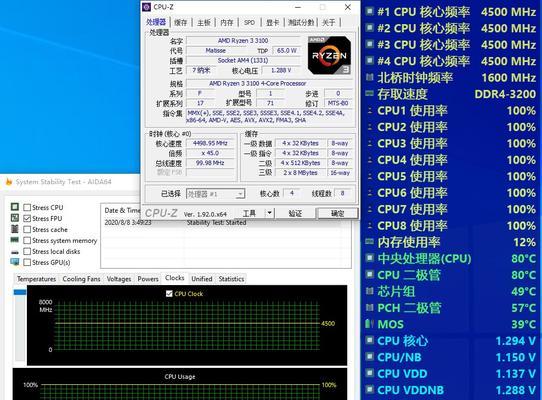Click the 工具 button in CPU-Z
The image size is (542, 400).
point(249,213)
